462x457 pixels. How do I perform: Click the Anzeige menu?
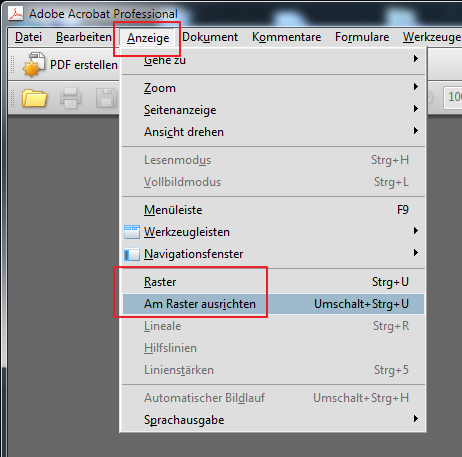tap(148, 38)
